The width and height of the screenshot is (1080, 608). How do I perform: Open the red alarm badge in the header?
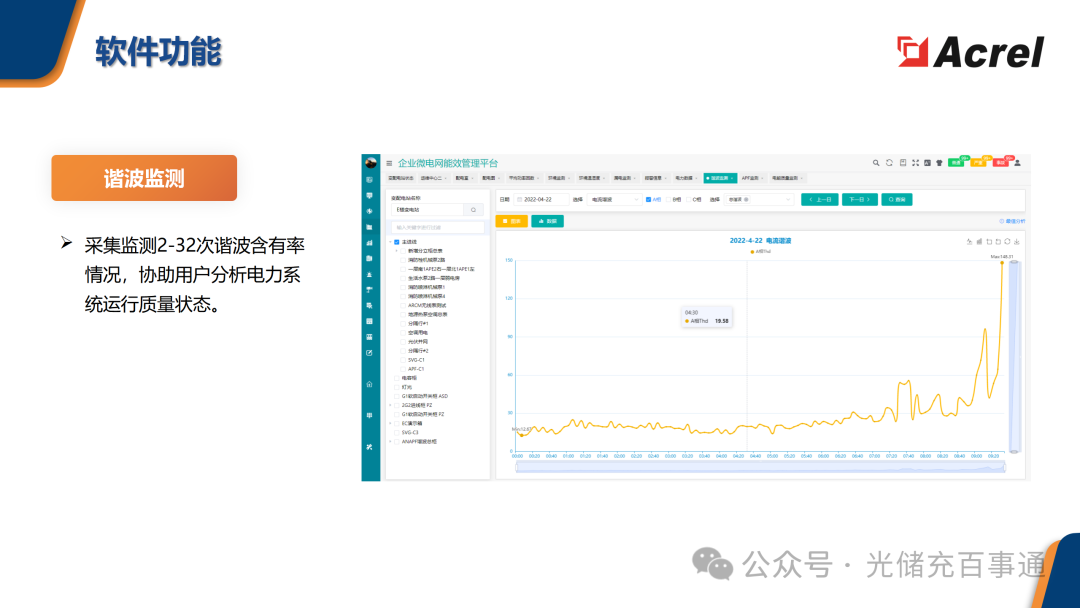(x=1000, y=163)
